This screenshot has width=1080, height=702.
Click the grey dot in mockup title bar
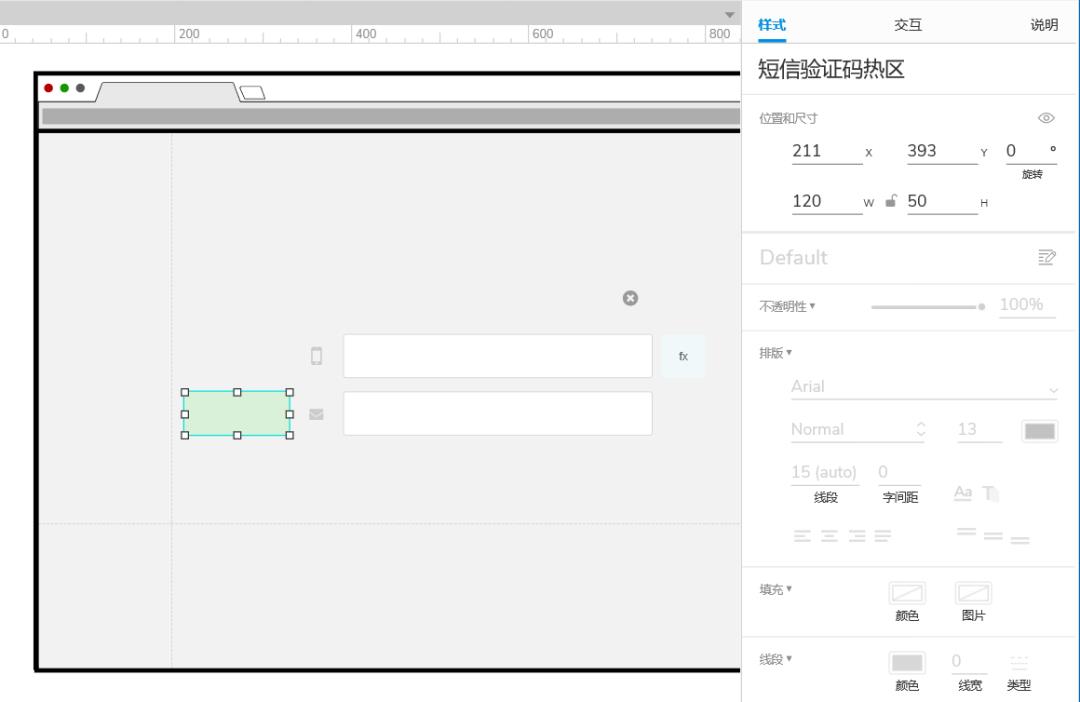[x=80, y=88]
